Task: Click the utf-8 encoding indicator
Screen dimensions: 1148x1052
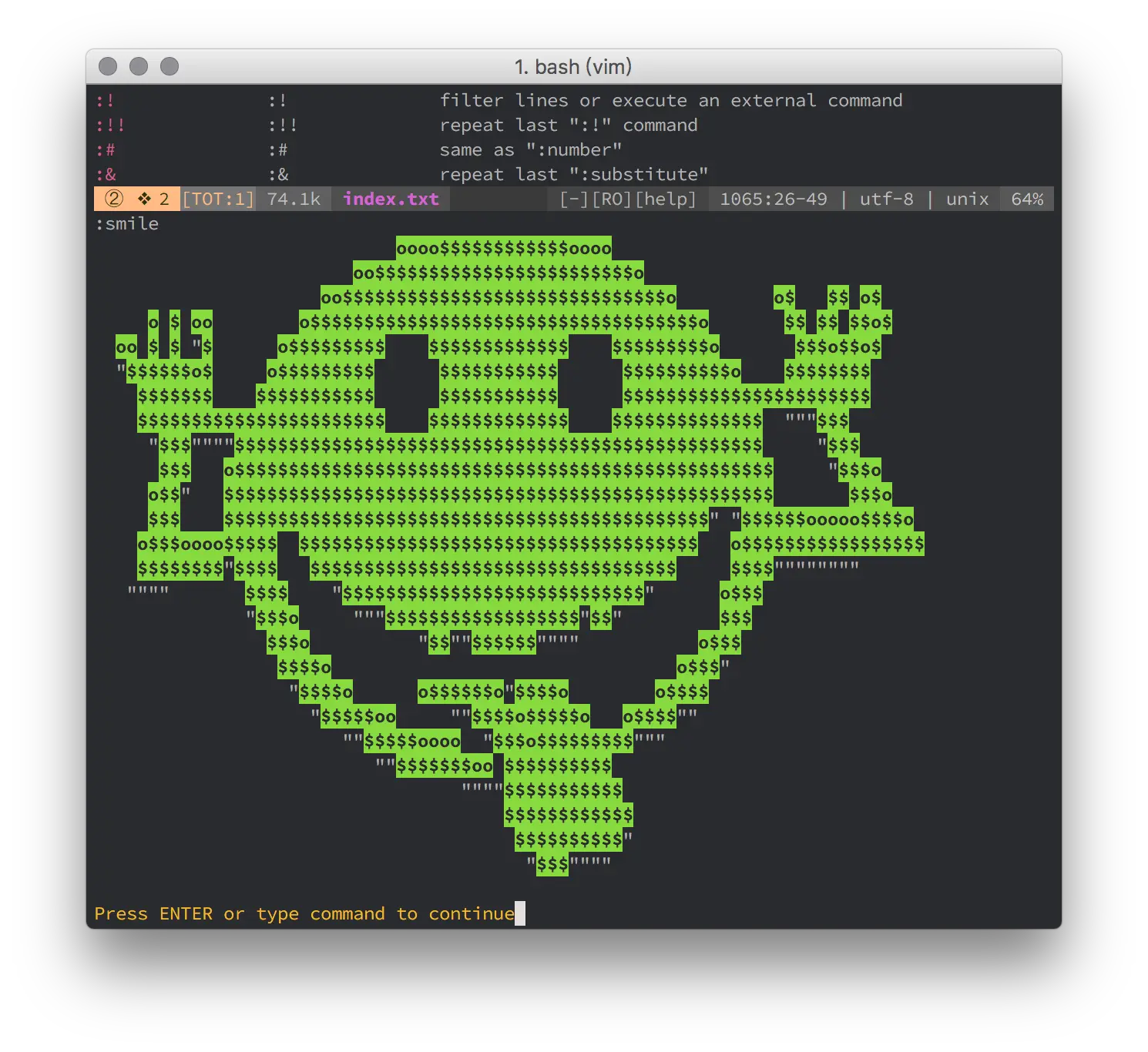Action: pos(886,199)
